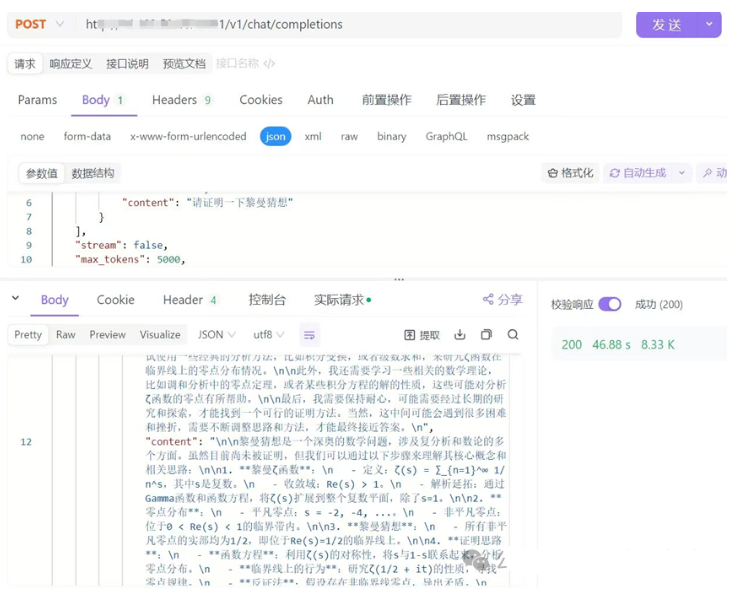736x594 pixels.
Task: Toggle the 校验响应 switch
Action: (610, 304)
